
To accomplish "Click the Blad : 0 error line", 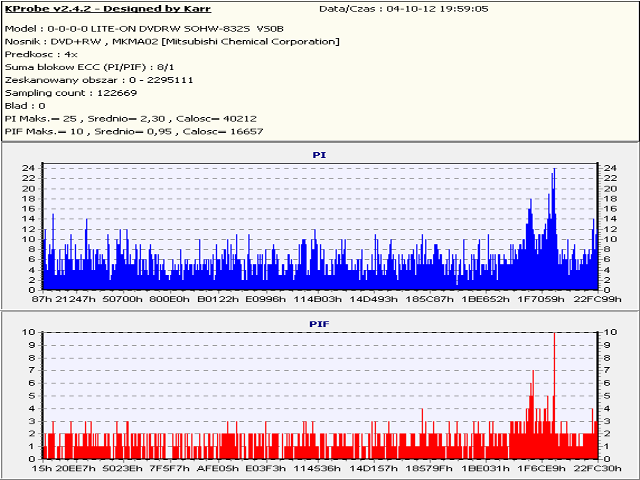I will [25, 105].
